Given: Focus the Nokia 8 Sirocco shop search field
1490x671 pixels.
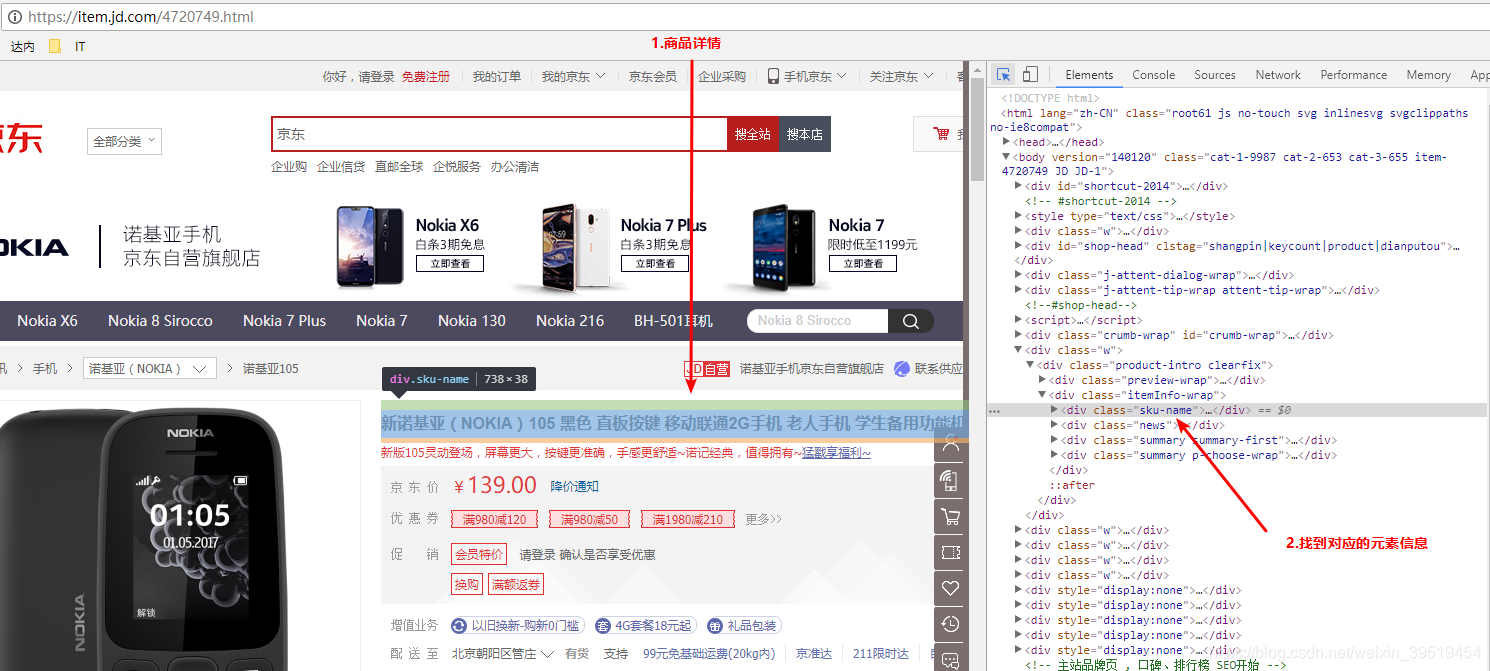Looking at the screenshot, I should [x=818, y=321].
